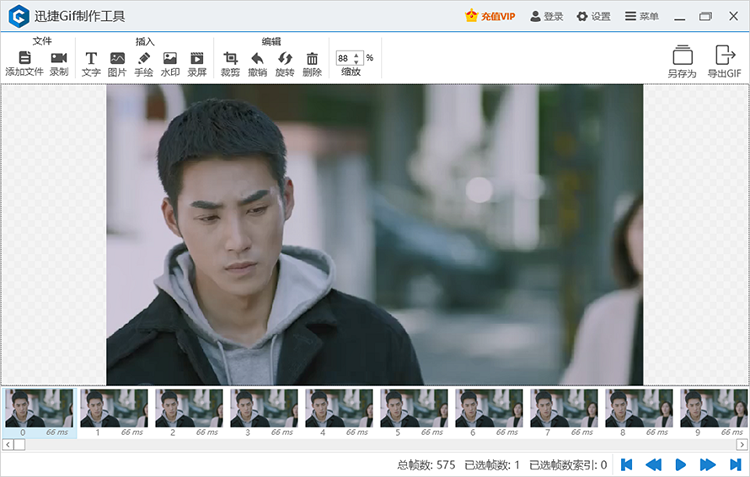
Task: Step back with rewind button
Action: pyautogui.click(x=653, y=465)
